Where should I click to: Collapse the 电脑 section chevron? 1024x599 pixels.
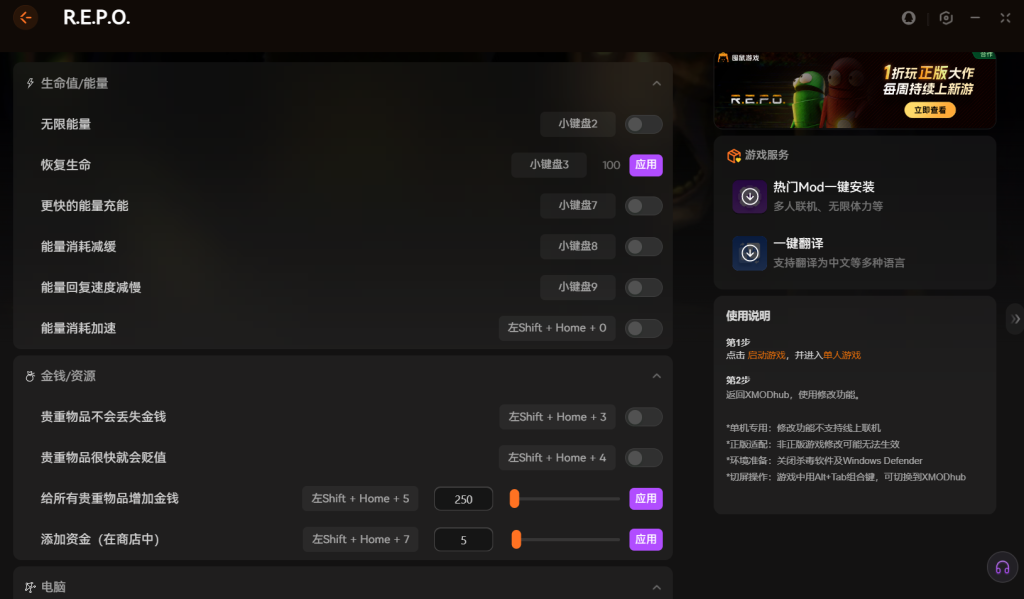[x=656, y=587]
